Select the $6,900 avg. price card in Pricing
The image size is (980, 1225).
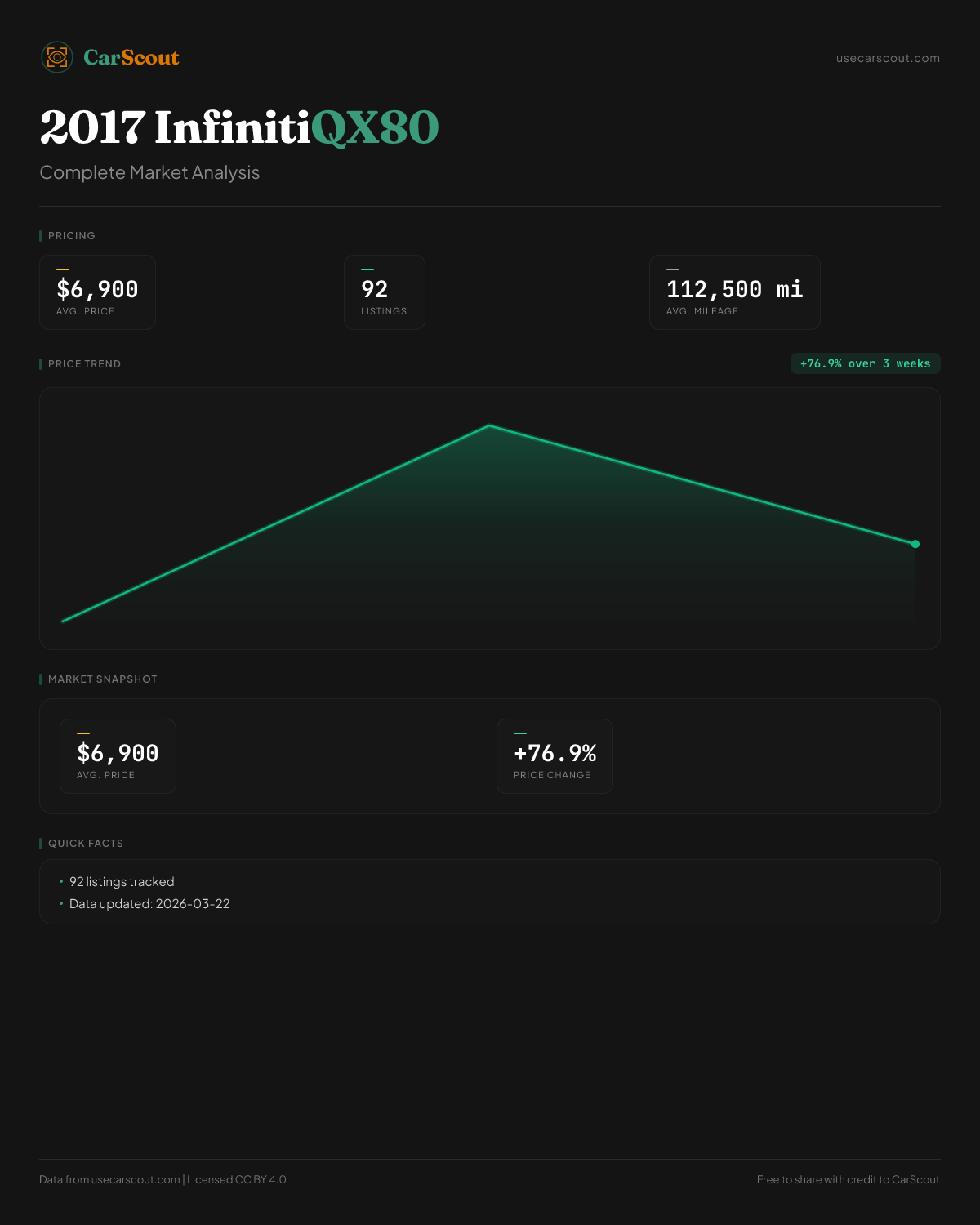click(97, 292)
